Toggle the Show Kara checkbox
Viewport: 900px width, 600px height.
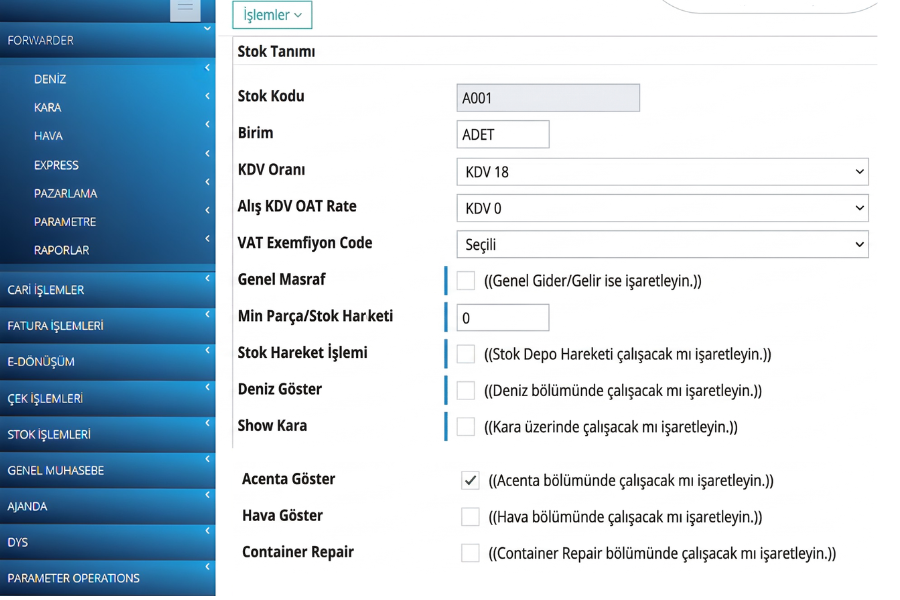(x=466, y=427)
